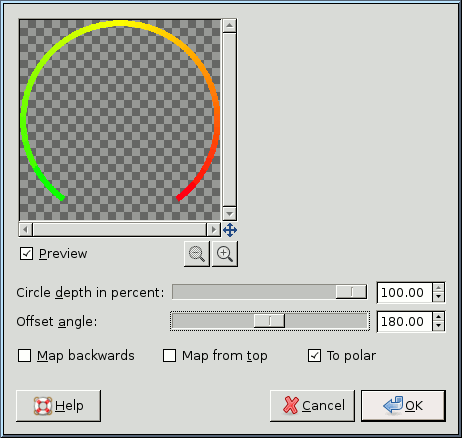Click the preview scroll left arrow
Viewport: 462px width, 438px height.
pos(26,229)
